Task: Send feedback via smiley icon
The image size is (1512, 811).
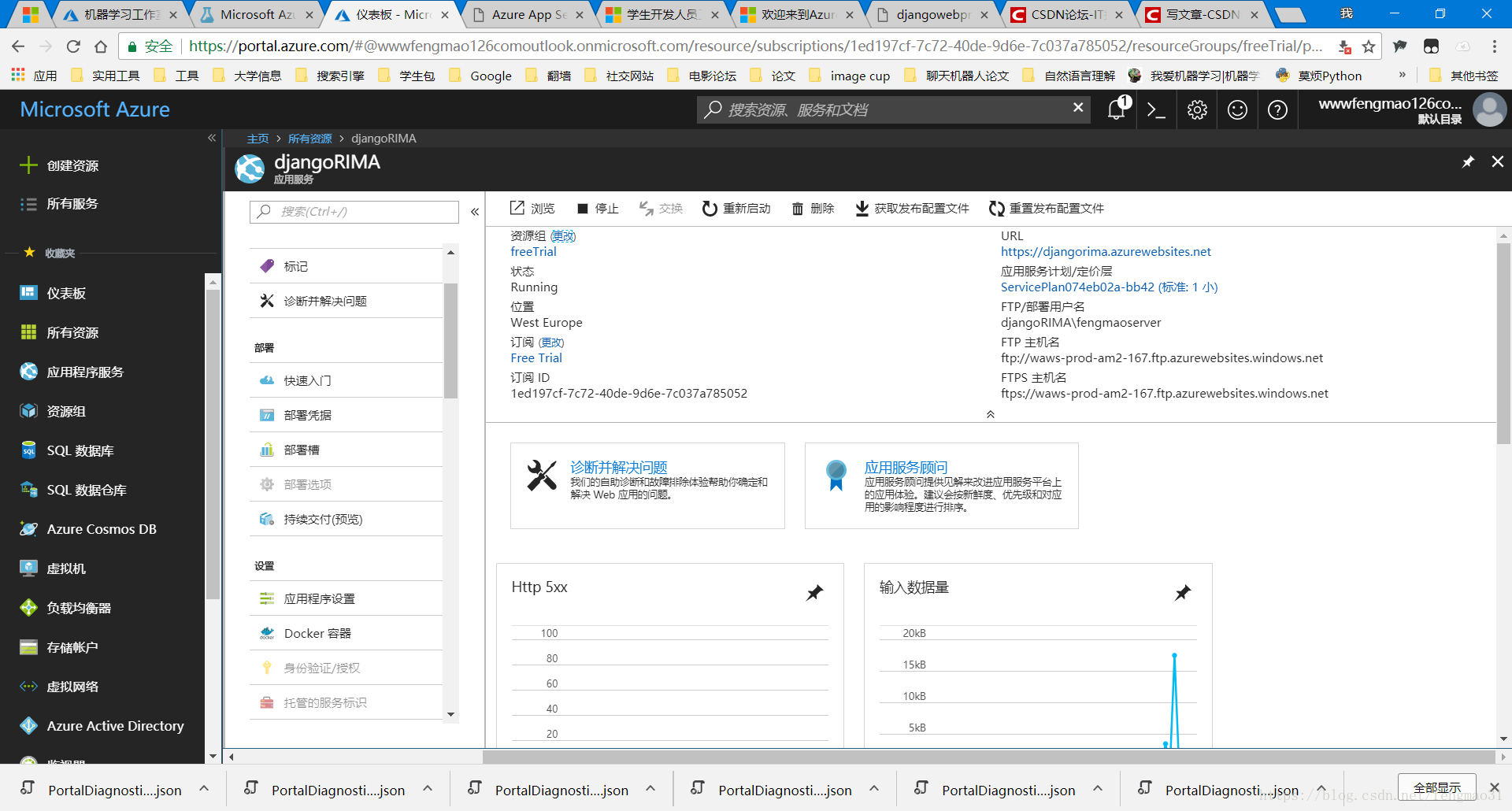Action: [1237, 109]
